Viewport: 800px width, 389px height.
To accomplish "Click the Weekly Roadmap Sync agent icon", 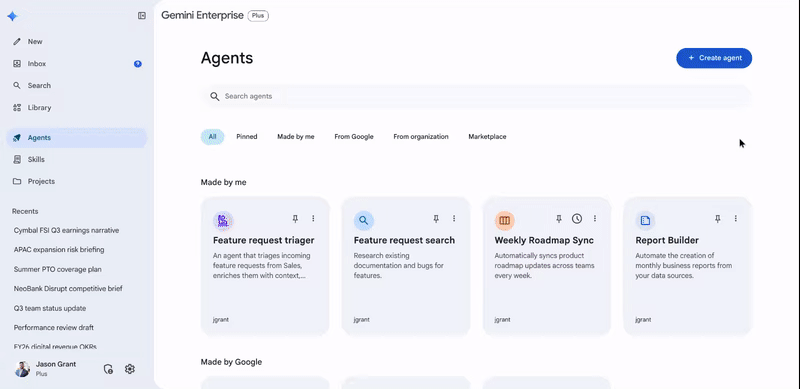I will coord(505,221).
